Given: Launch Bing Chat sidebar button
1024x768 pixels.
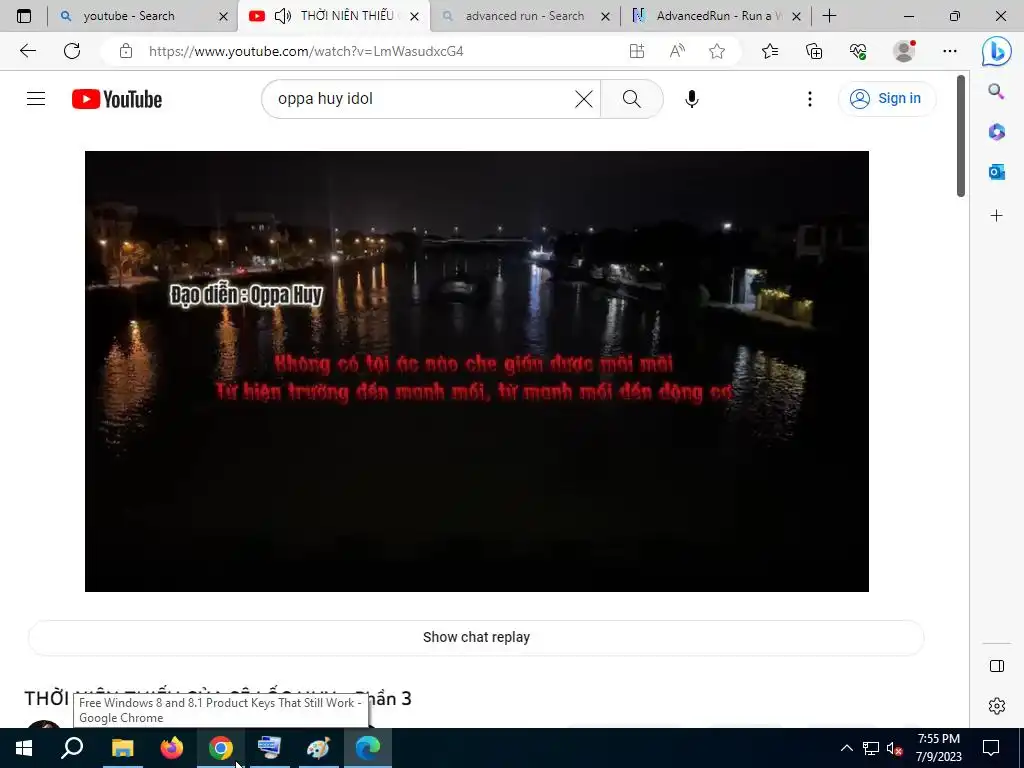Looking at the screenshot, I should [x=997, y=51].
